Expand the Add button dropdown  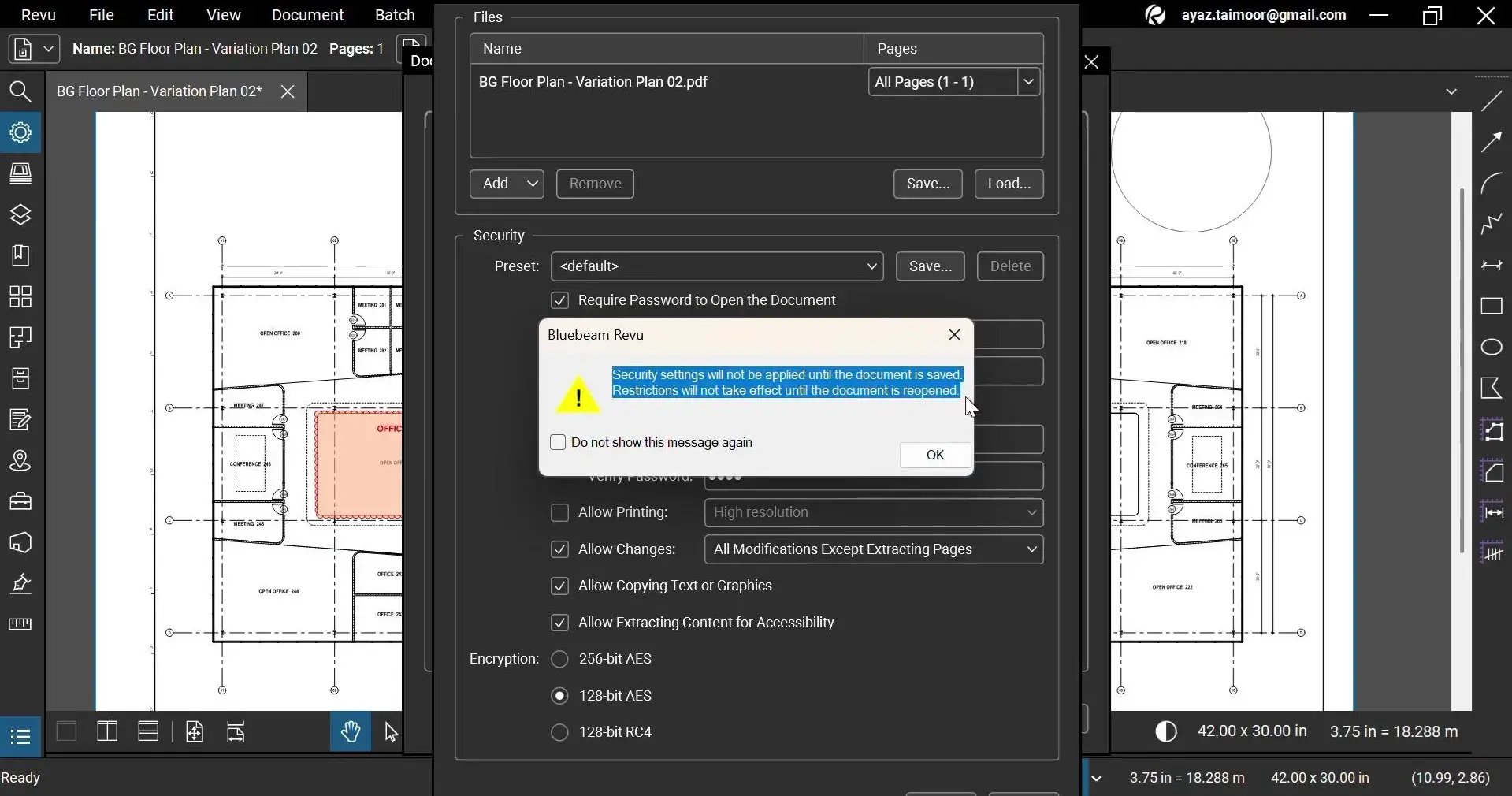pos(533,184)
